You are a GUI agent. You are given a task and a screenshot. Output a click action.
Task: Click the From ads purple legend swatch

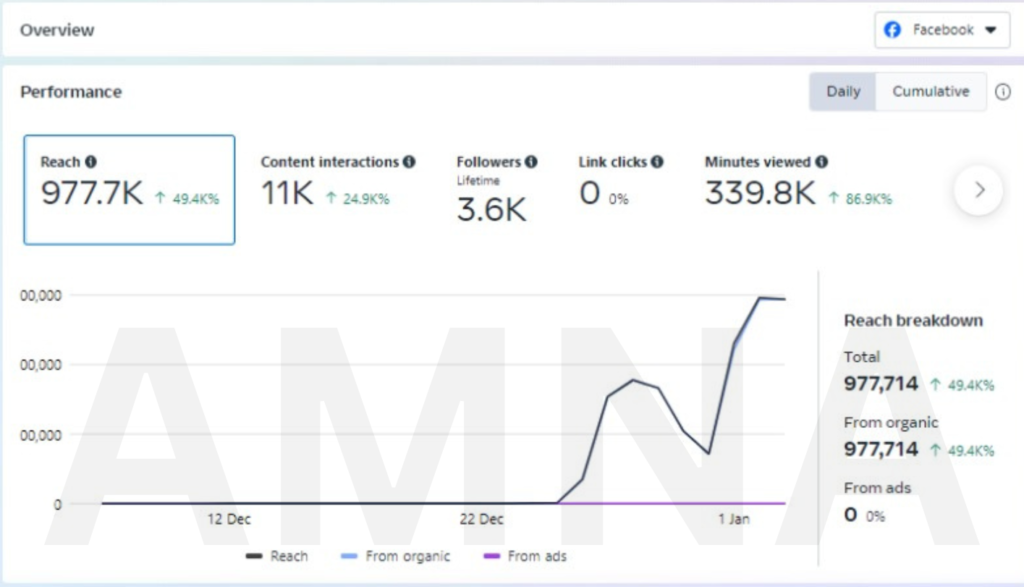coord(491,556)
